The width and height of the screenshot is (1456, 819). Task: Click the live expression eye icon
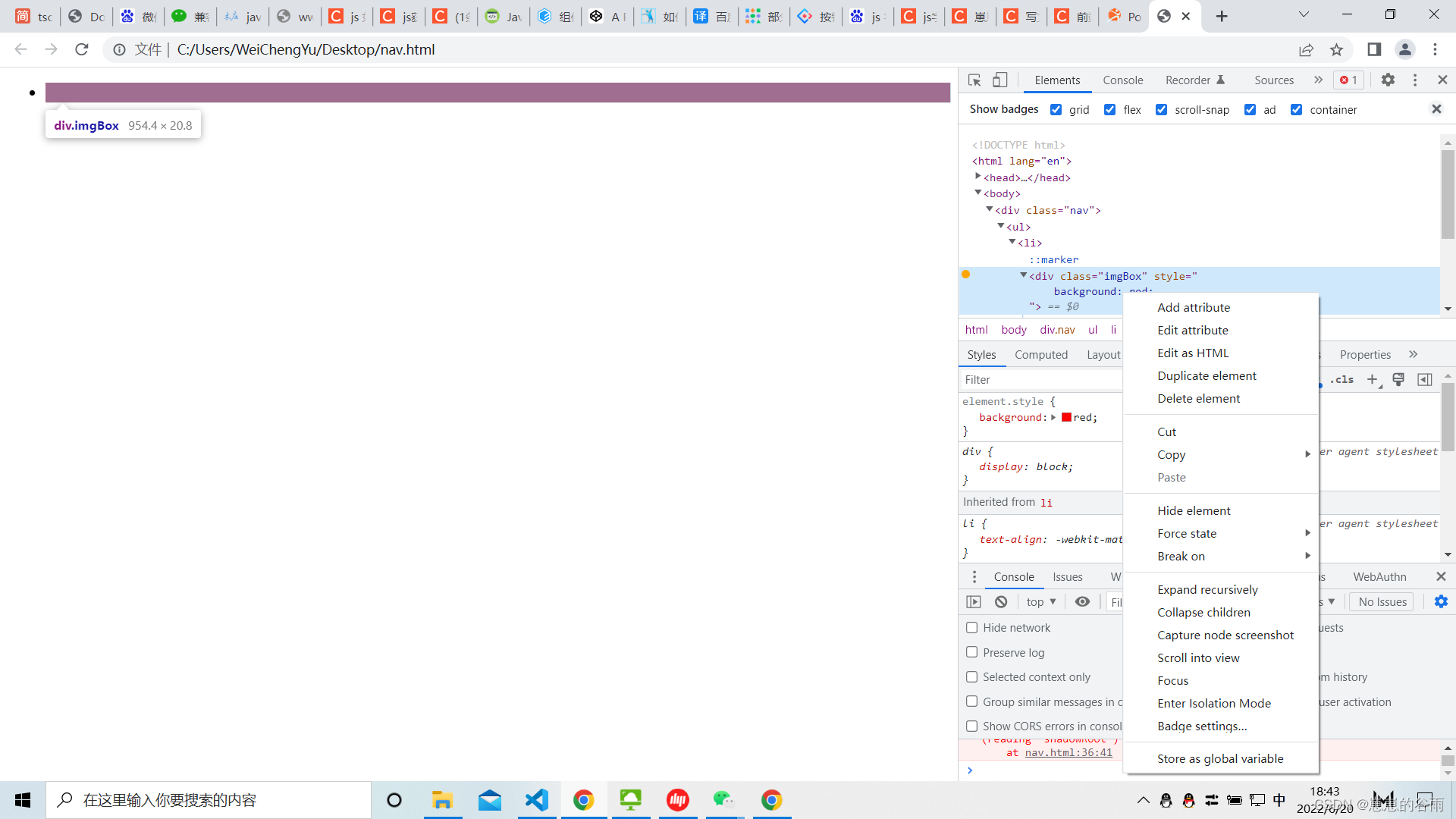tap(1082, 601)
